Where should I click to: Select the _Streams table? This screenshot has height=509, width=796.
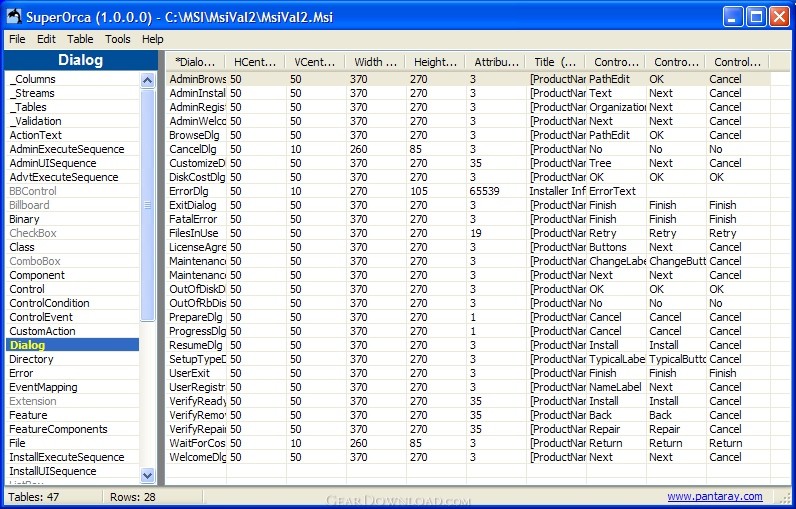pyautogui.click(x=72, y=93)
